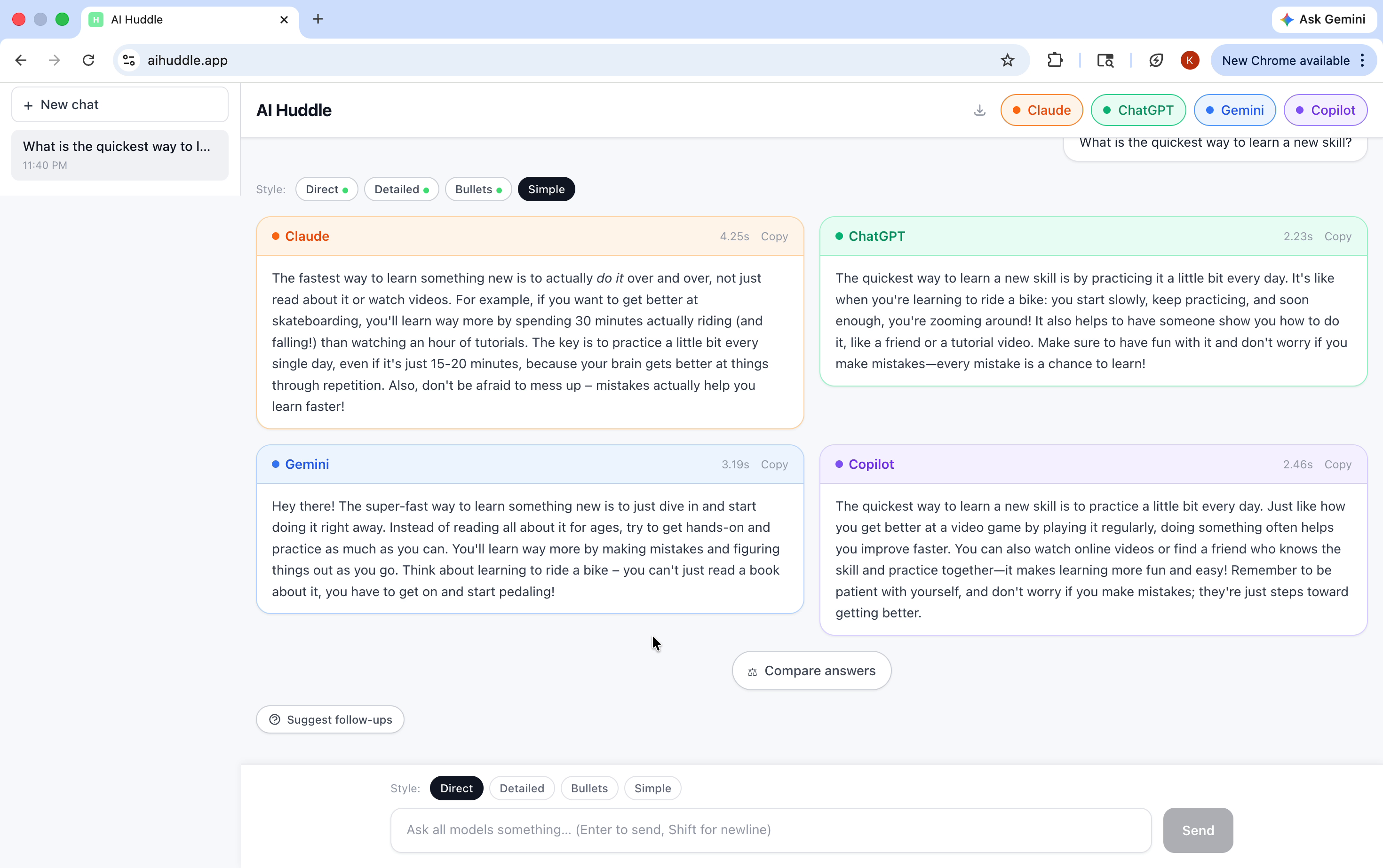This screenshot has width=1383, height=868.
Task: Open the Chrome extensions puzzle icon
Action: coord(1055,60)
